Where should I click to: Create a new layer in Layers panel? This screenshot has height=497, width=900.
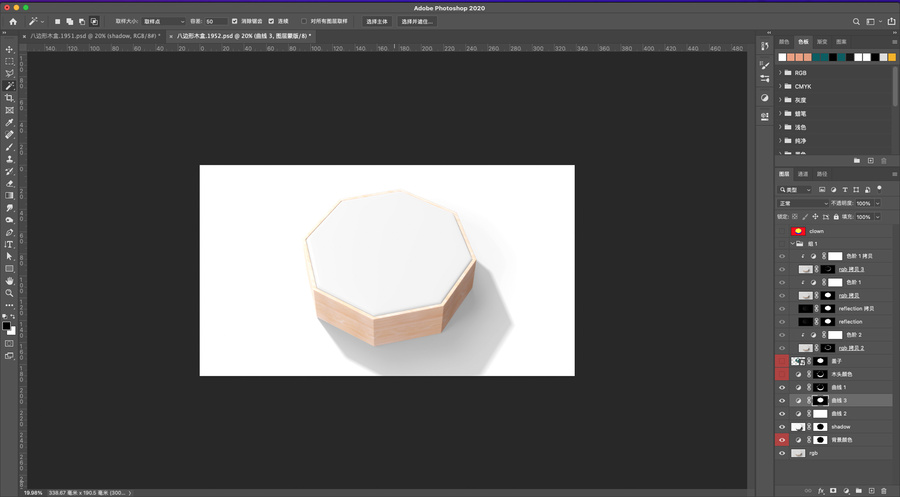871,491
